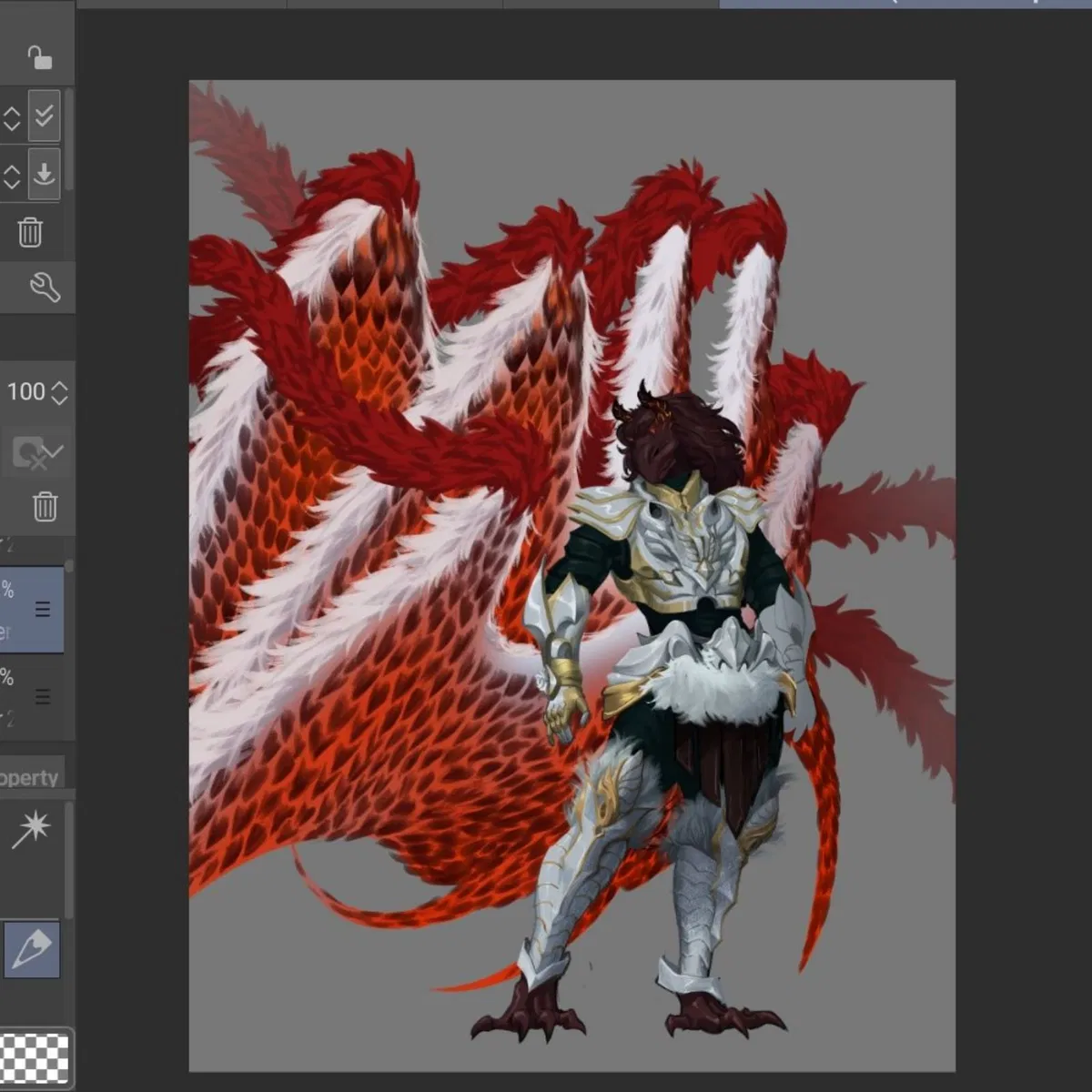Click the stepper arrows next to 100
This screenshot has width=1092, height=1092.
click(x=60, y=392)
